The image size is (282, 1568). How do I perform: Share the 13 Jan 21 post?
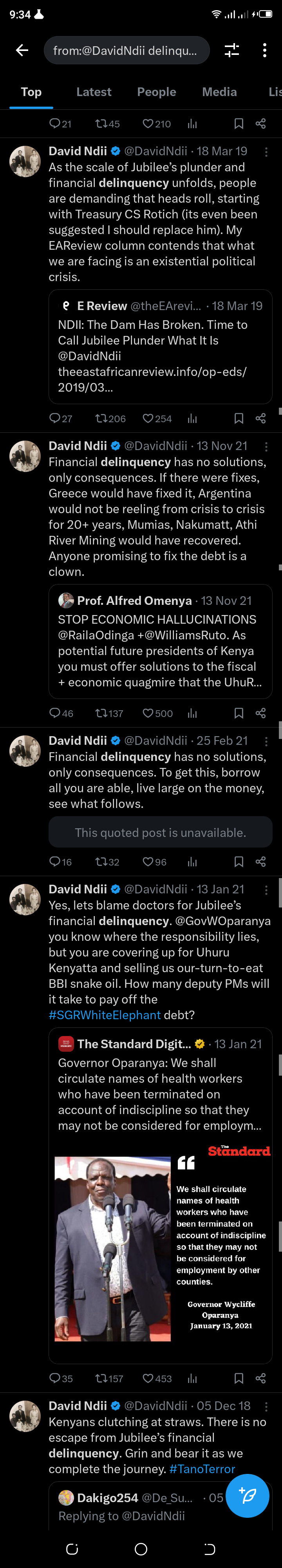point(261,1378)
